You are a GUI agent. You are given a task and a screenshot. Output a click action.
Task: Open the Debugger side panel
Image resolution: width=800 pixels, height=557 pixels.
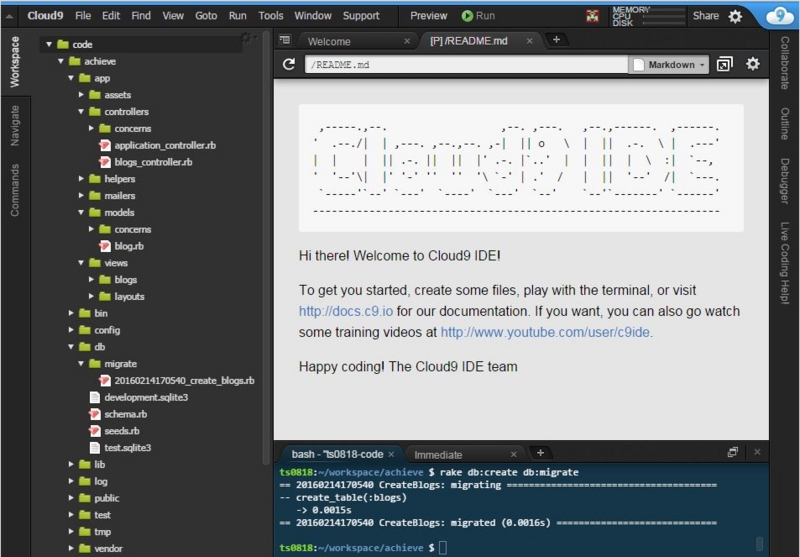coord(785,181)
